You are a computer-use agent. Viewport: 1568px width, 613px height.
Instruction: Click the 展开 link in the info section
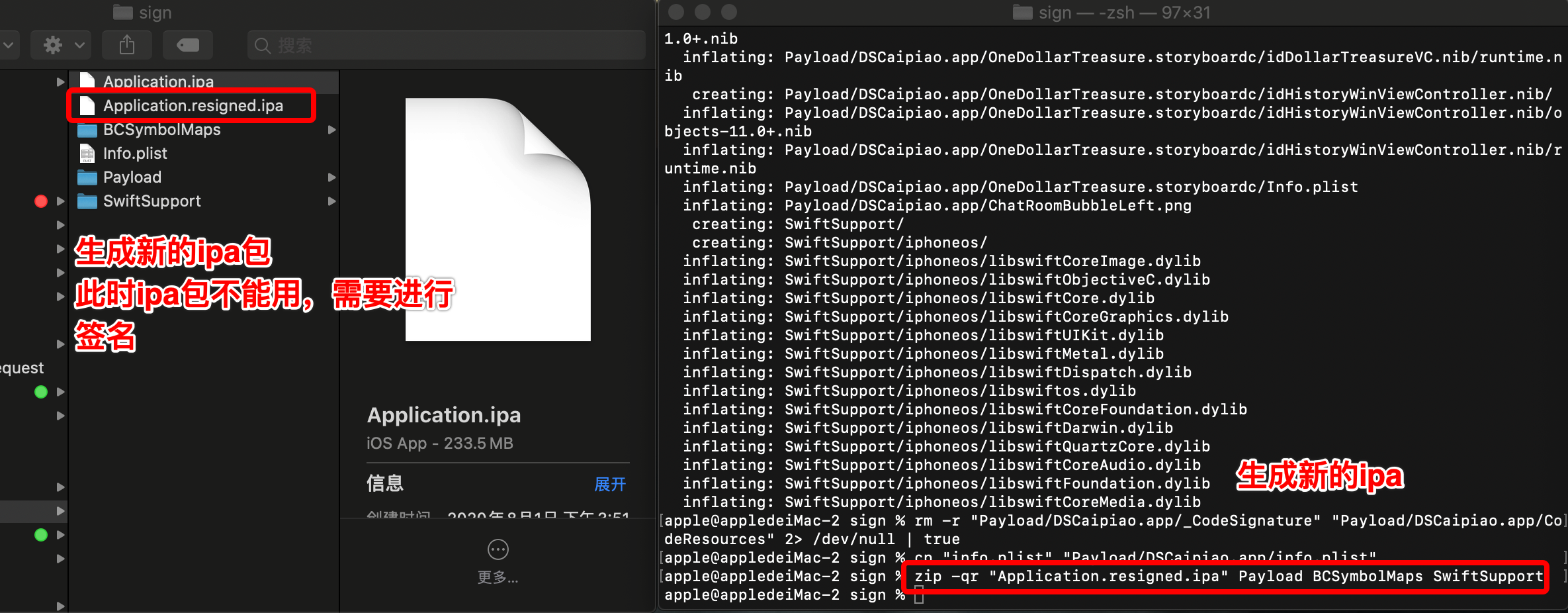[610, 484]
